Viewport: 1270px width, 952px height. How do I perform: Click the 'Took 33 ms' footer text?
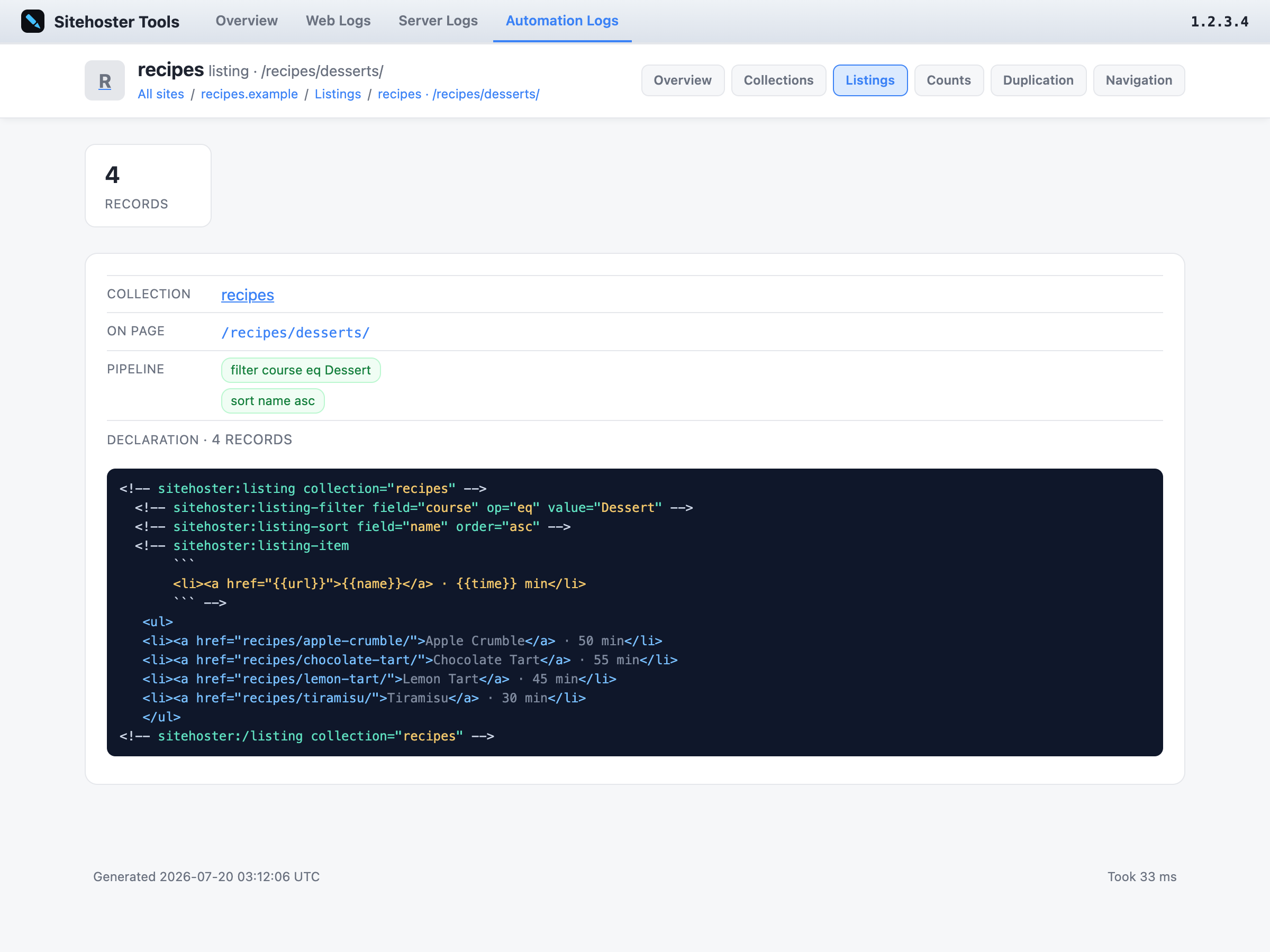(x=1142, y=877)
